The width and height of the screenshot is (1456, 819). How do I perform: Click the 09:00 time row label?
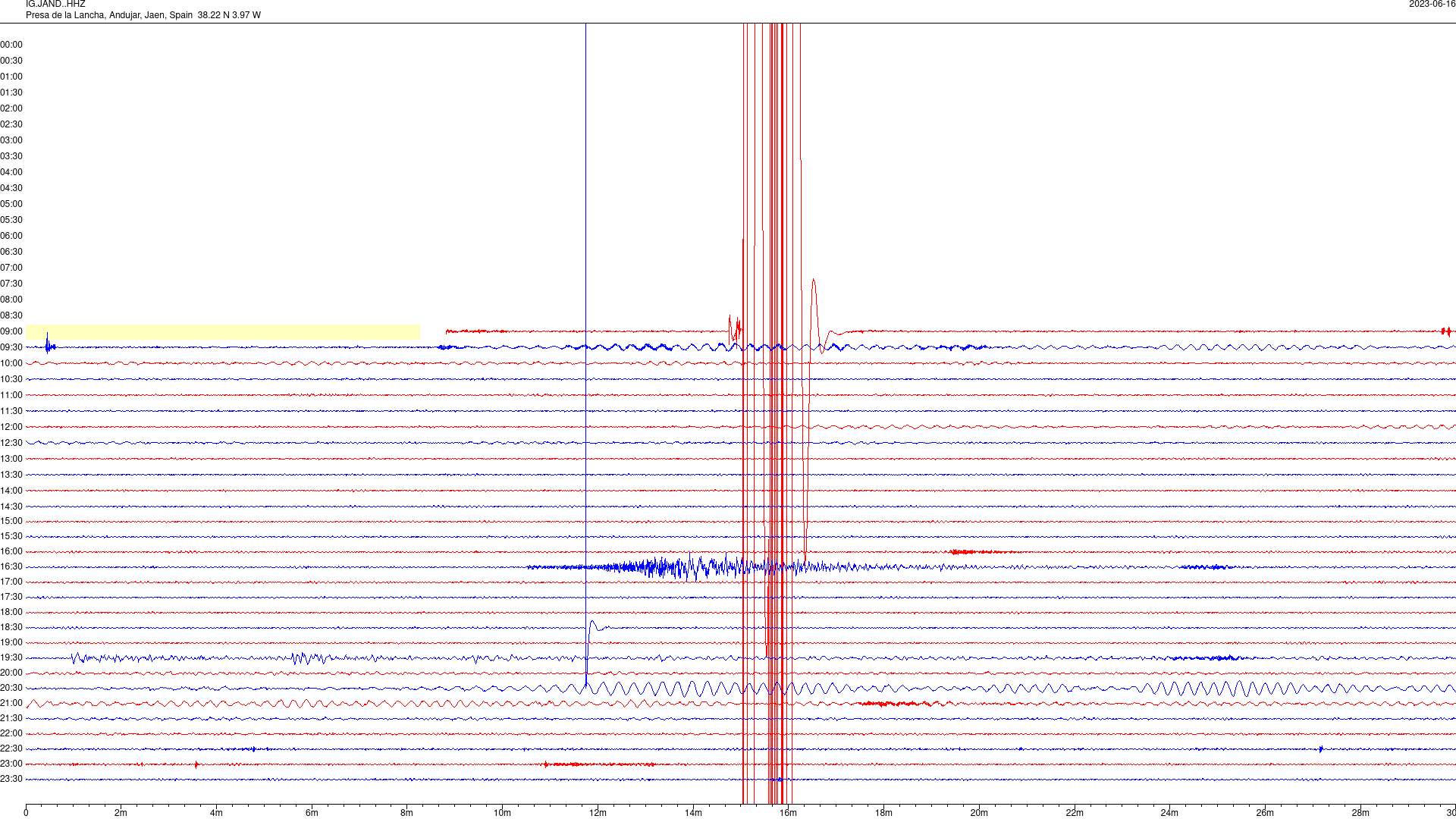tap(11, 331)
